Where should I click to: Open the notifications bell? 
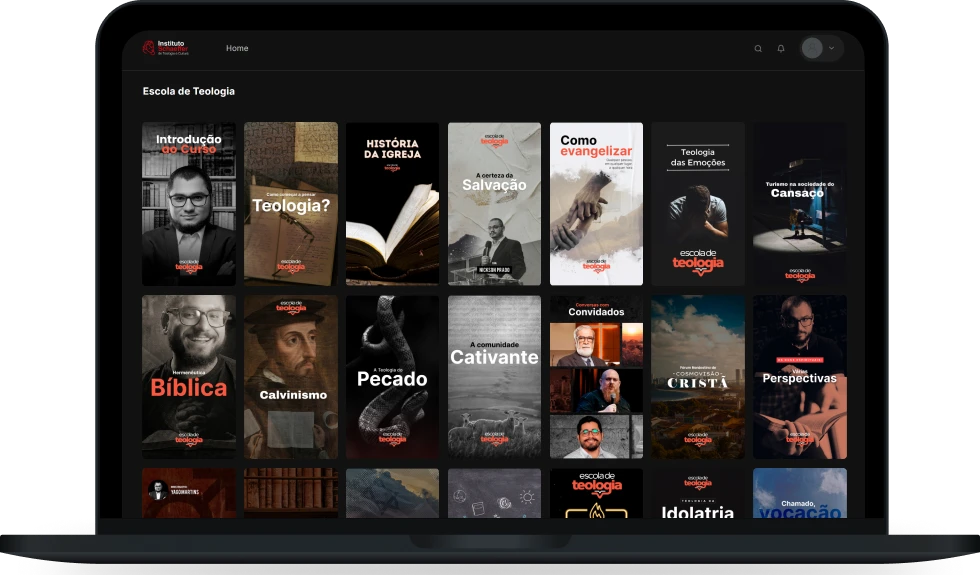tap(781, 48)
